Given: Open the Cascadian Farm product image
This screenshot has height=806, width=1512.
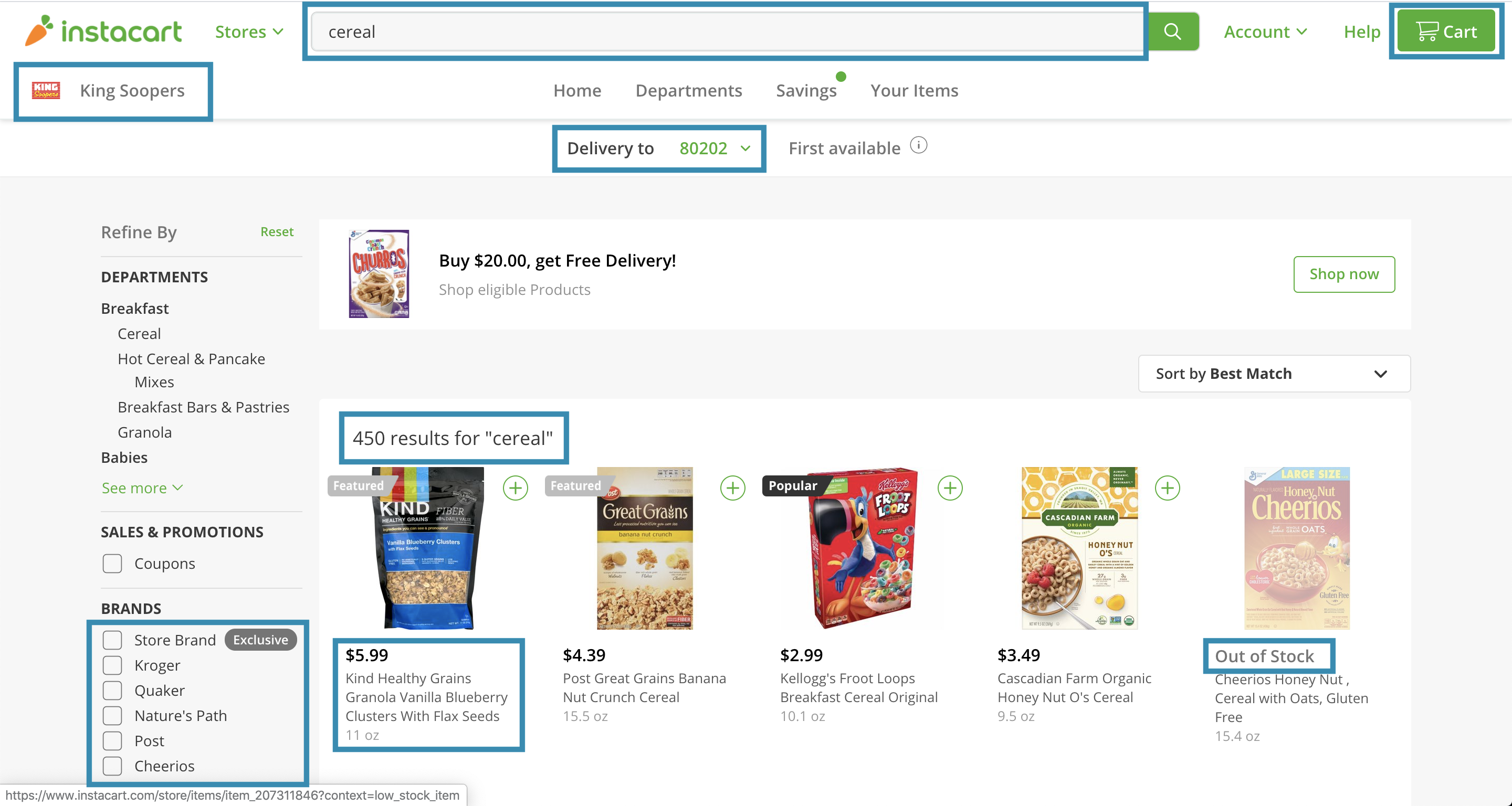Looking at the screenshot, I should 1079,548.
